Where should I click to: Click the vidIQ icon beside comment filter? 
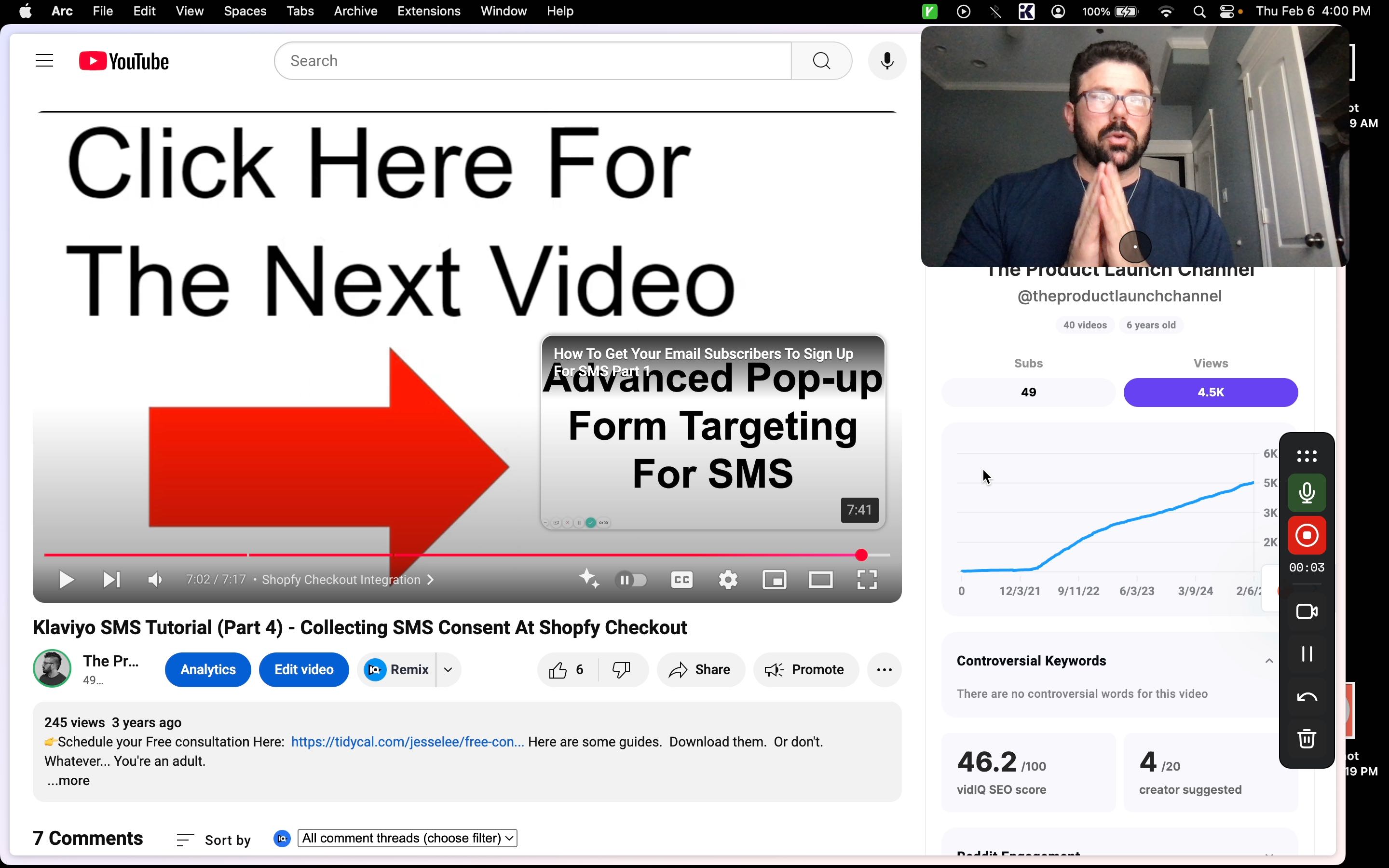pos(282,839)
